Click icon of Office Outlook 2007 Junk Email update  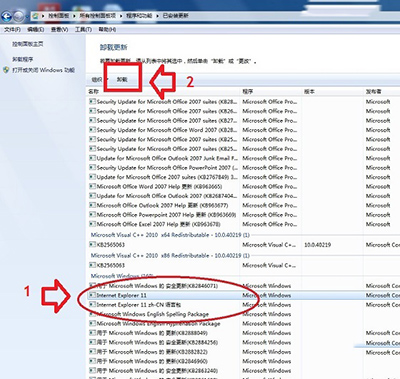(92, 158)
